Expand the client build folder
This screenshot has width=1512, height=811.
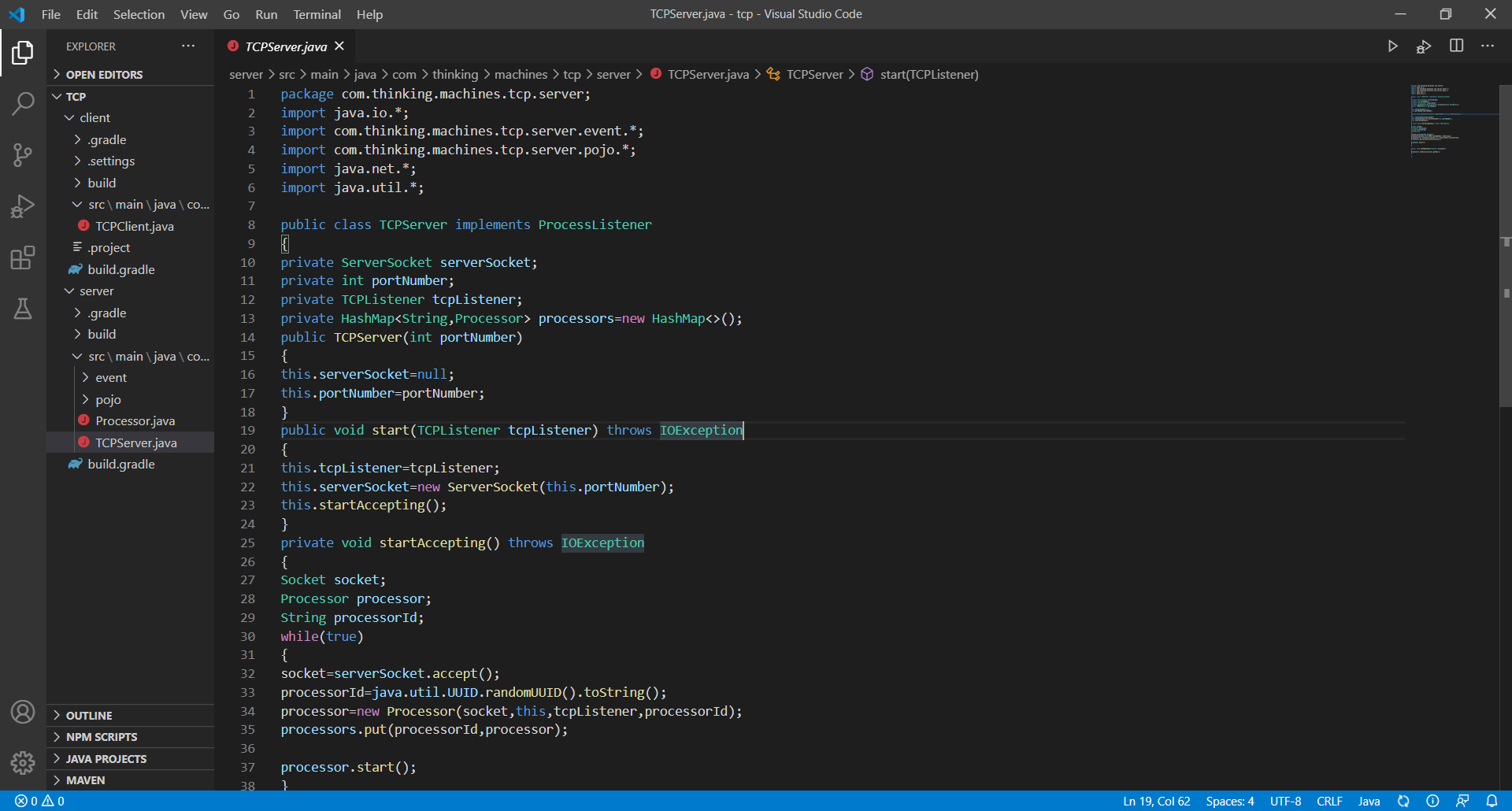(131, 183)
